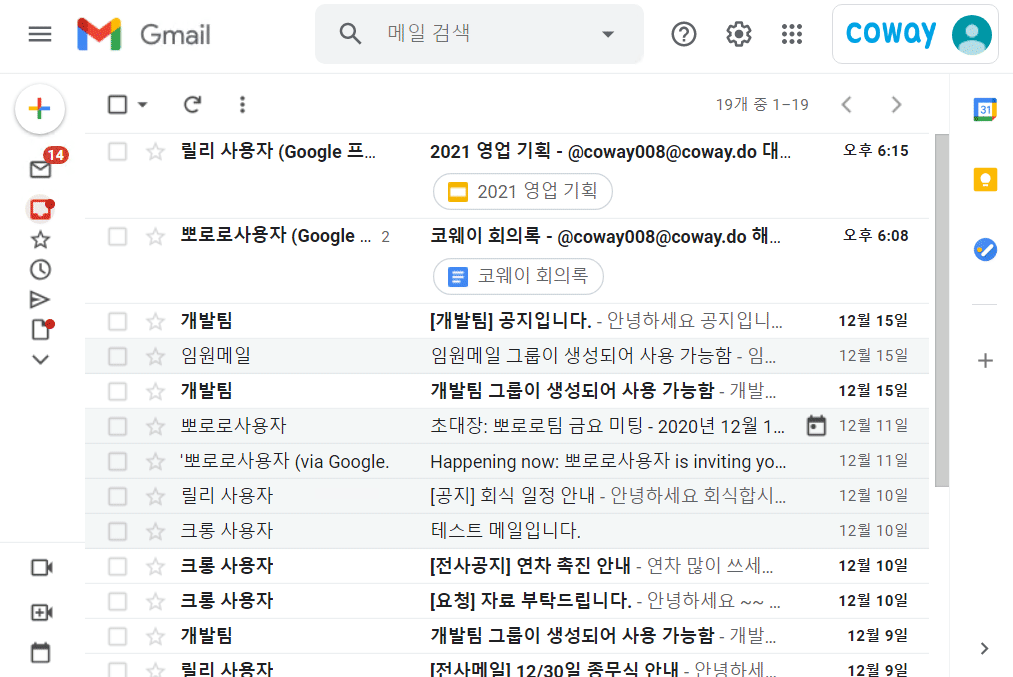This screenshot has width=1013, height=677.
Task: Star the [전사공지] 연차 촉진 안내 email
Action: [x=155, y=567]
